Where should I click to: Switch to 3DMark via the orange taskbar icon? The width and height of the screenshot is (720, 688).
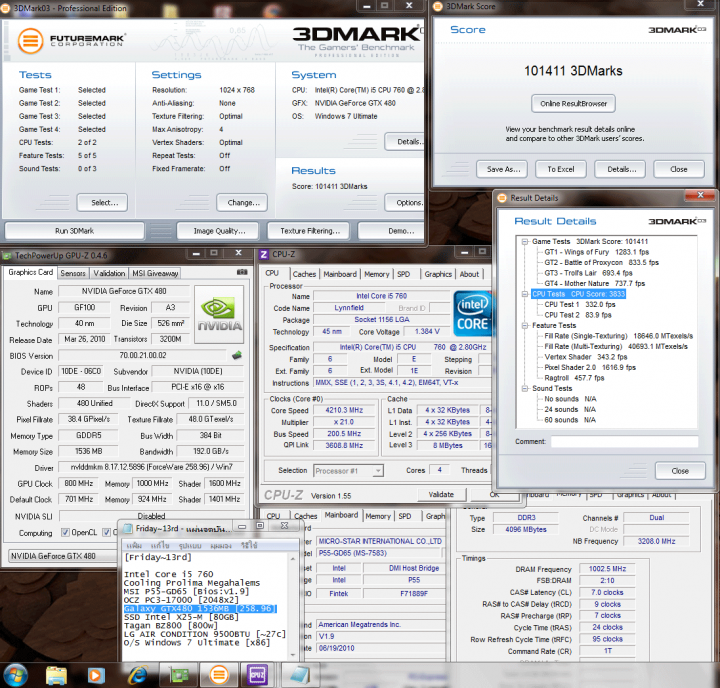tap(219, 675)
